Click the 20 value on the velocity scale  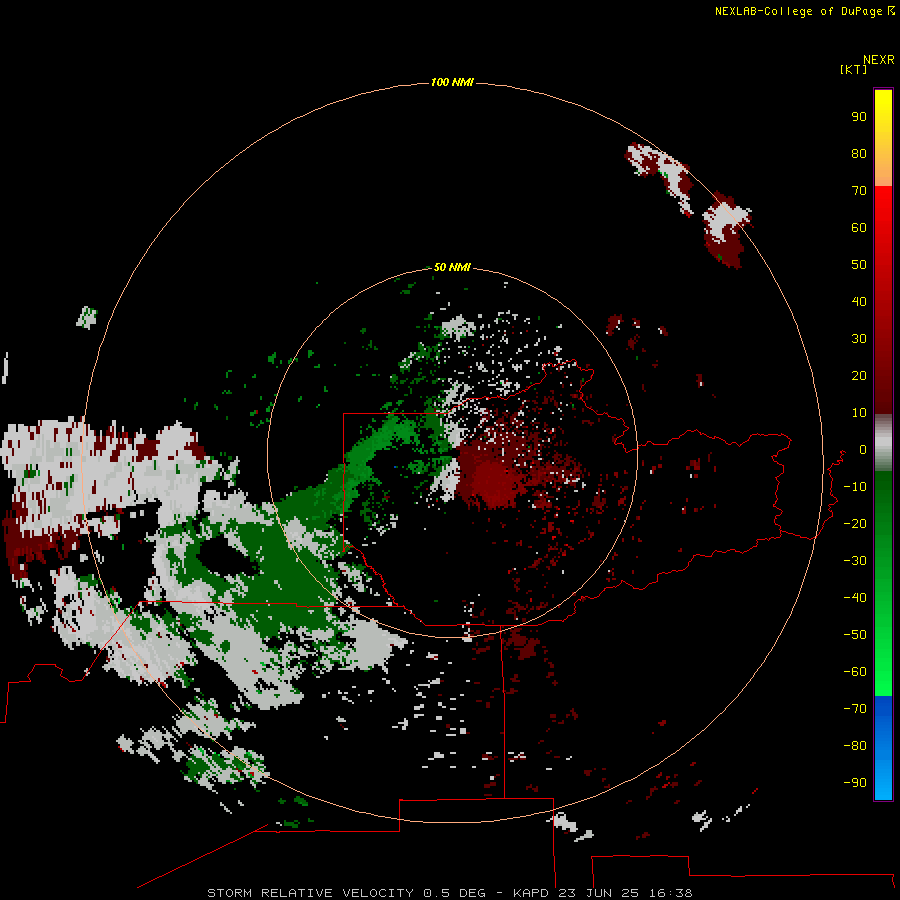[x=859, y=375]
